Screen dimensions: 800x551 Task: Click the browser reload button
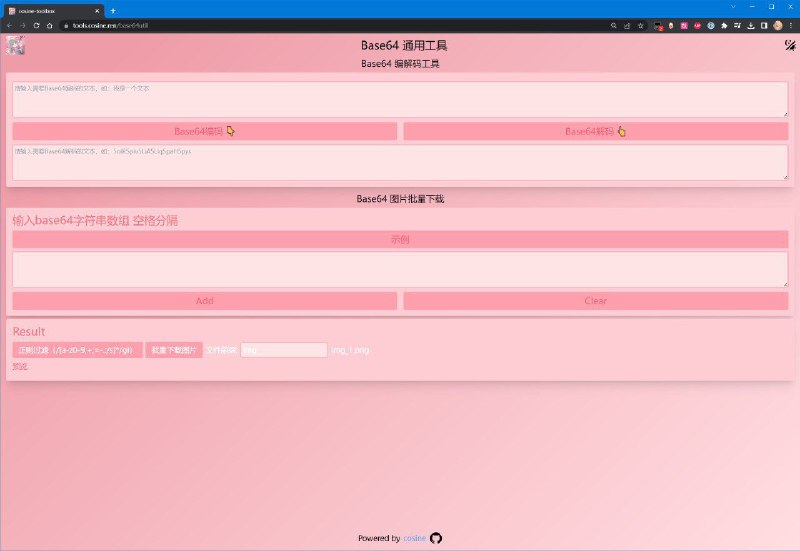click(37, 25)
